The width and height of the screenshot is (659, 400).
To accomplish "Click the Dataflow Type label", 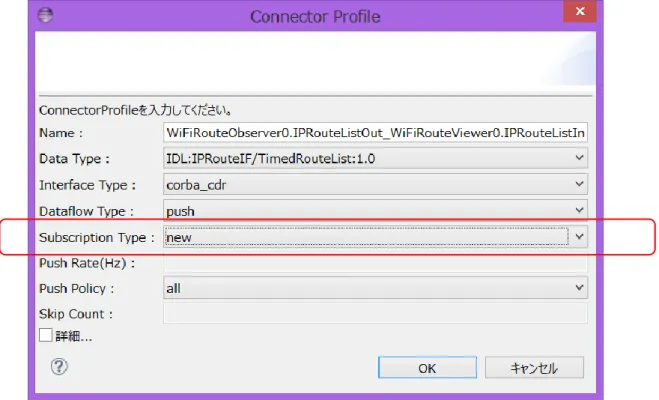I will pyautogui.click(x=86, y=211).
